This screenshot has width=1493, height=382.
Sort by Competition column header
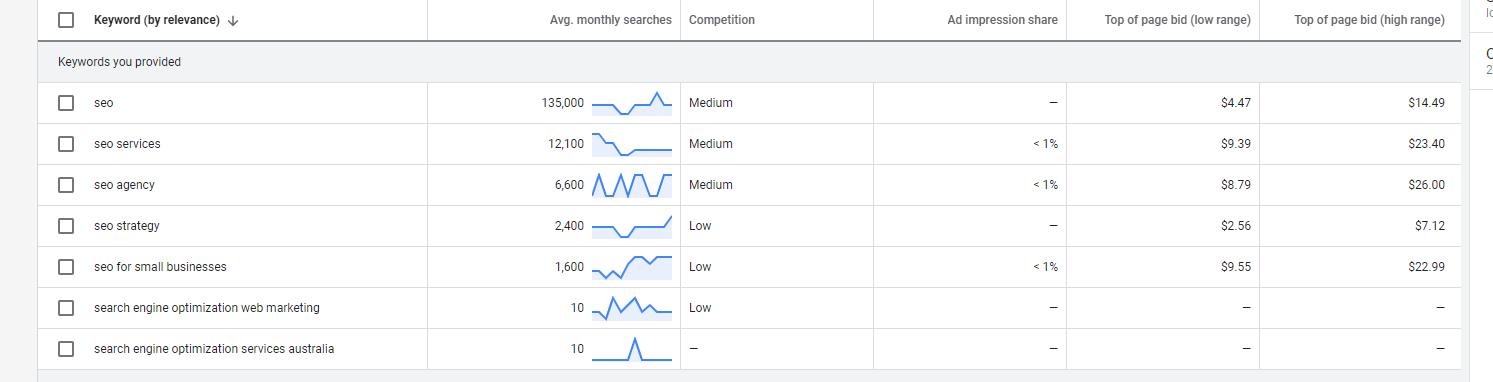(x=722, y=20)
